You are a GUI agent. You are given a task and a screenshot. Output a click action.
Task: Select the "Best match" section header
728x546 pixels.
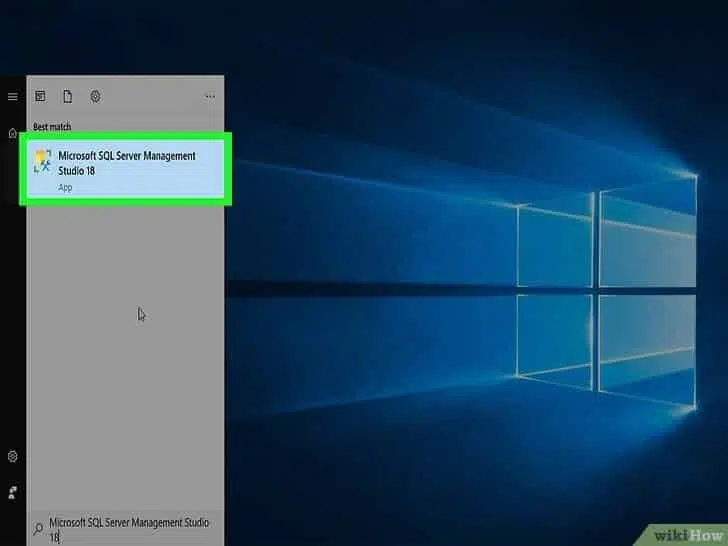point(52,127)
